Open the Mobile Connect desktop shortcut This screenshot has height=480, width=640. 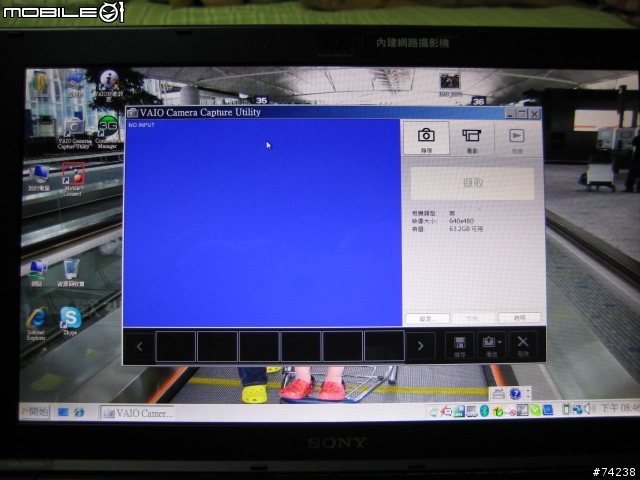coord(73,179)
